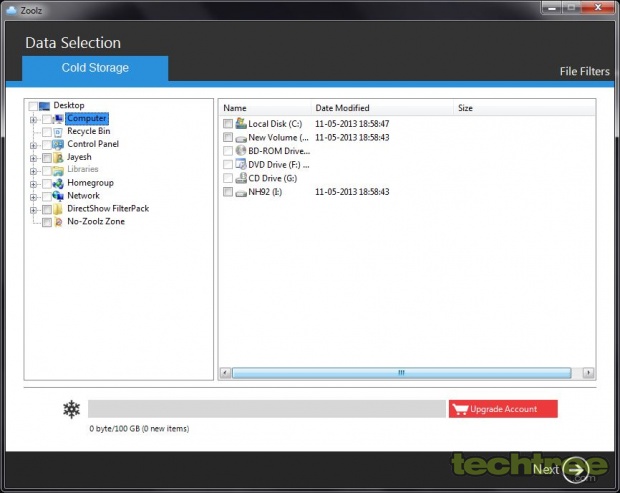Click the Jayesh user folder icon
Viewport: 620px width, 493px height.
pyautogui.click(x=58, y=158)
